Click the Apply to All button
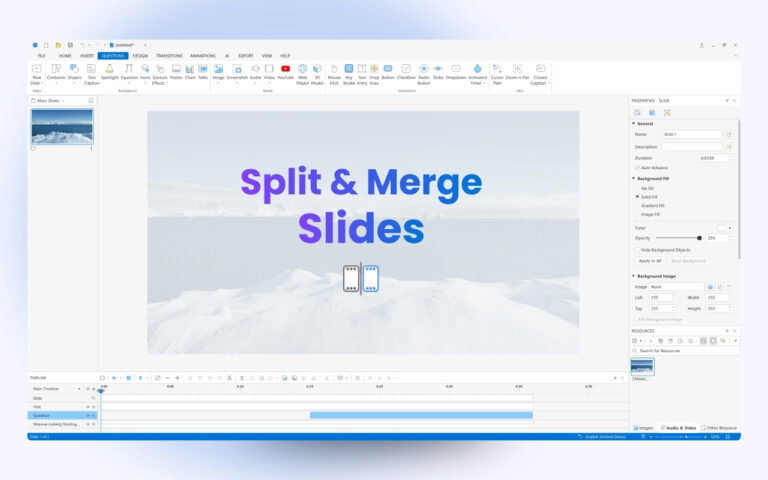 click(649, 261)
